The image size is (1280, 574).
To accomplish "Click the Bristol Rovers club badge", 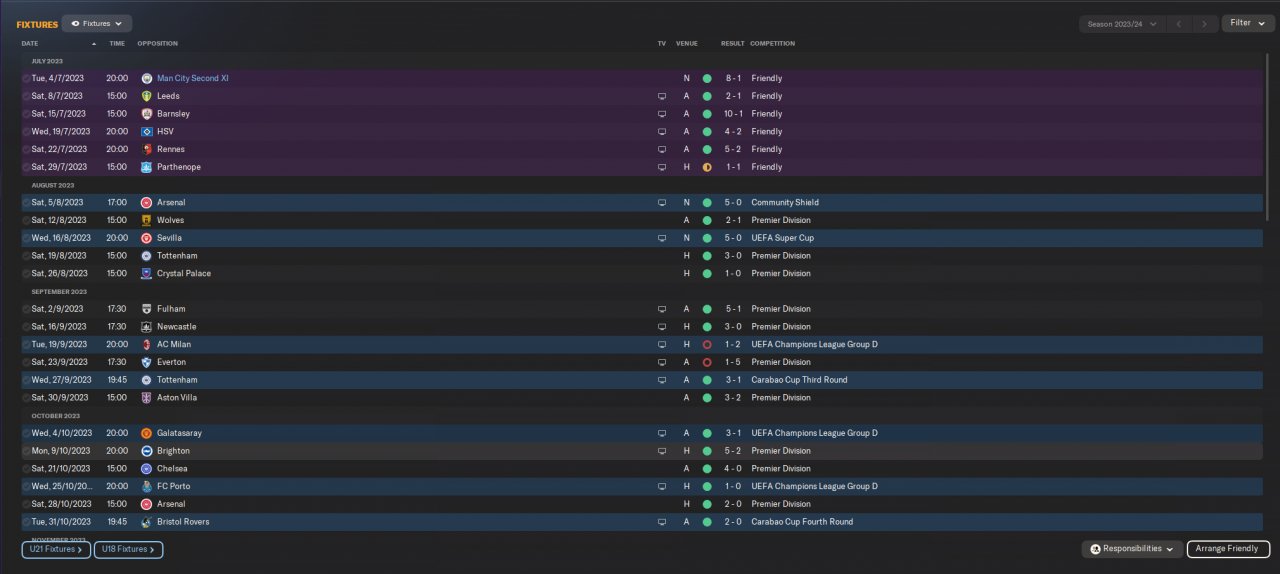I will [146, 522].
